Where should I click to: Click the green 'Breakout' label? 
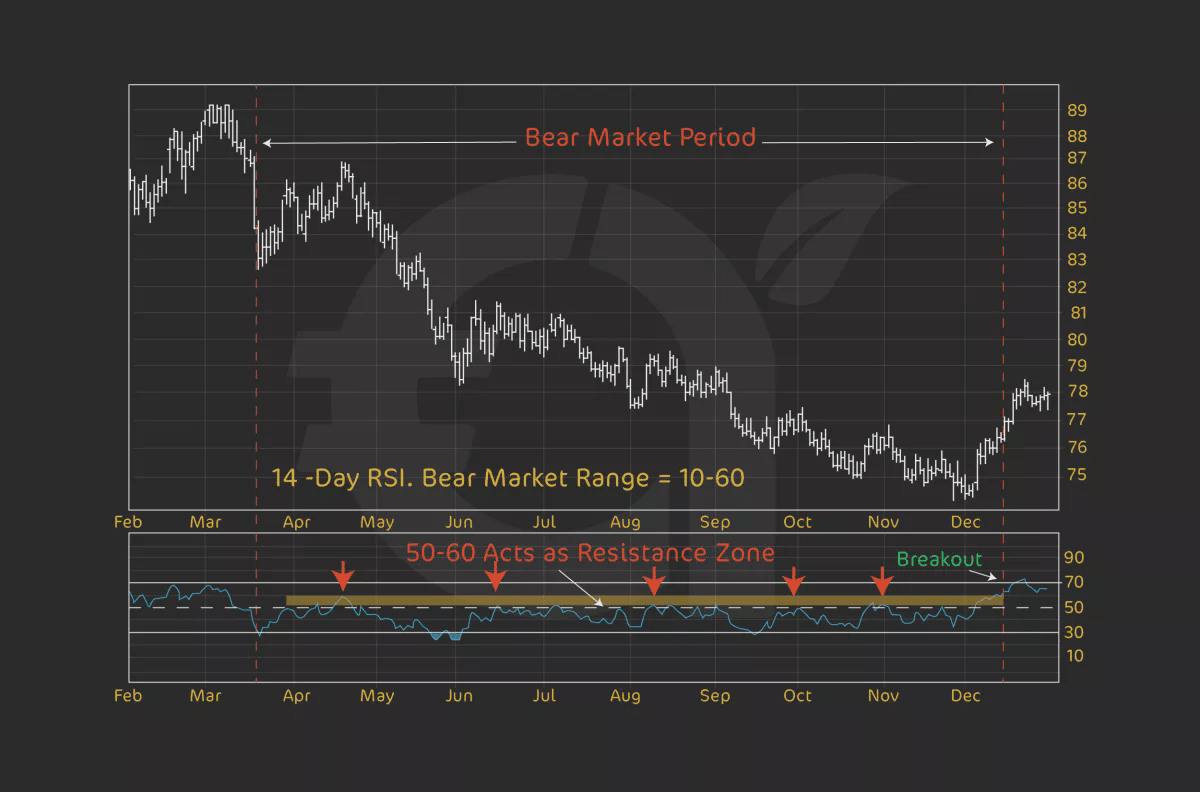pyautogui.click(x=940, y=560)
